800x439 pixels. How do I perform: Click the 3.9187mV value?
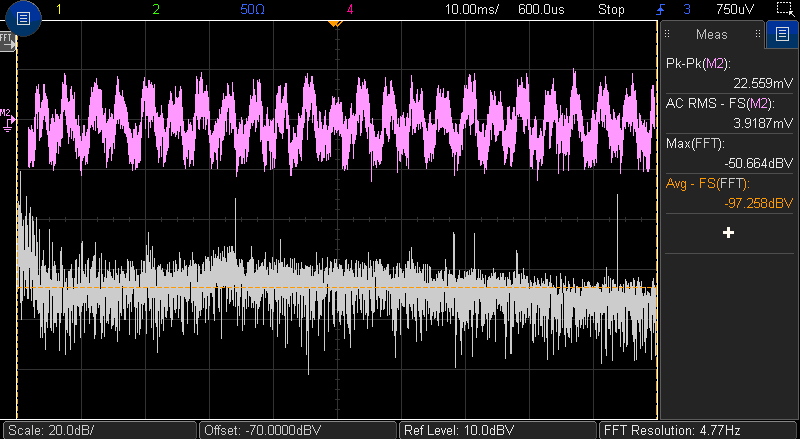point(763,123)
